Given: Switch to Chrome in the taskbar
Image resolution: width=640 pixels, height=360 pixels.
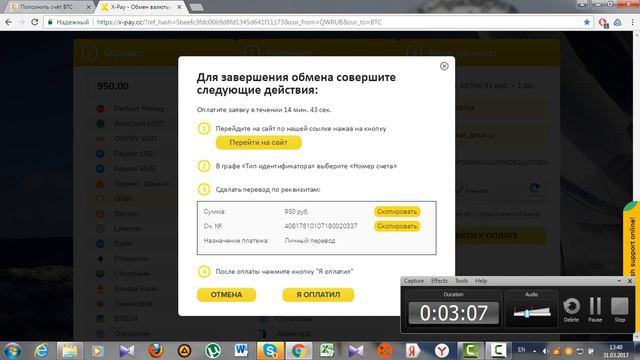Looking at the screenshot, I should pos(298,351).
